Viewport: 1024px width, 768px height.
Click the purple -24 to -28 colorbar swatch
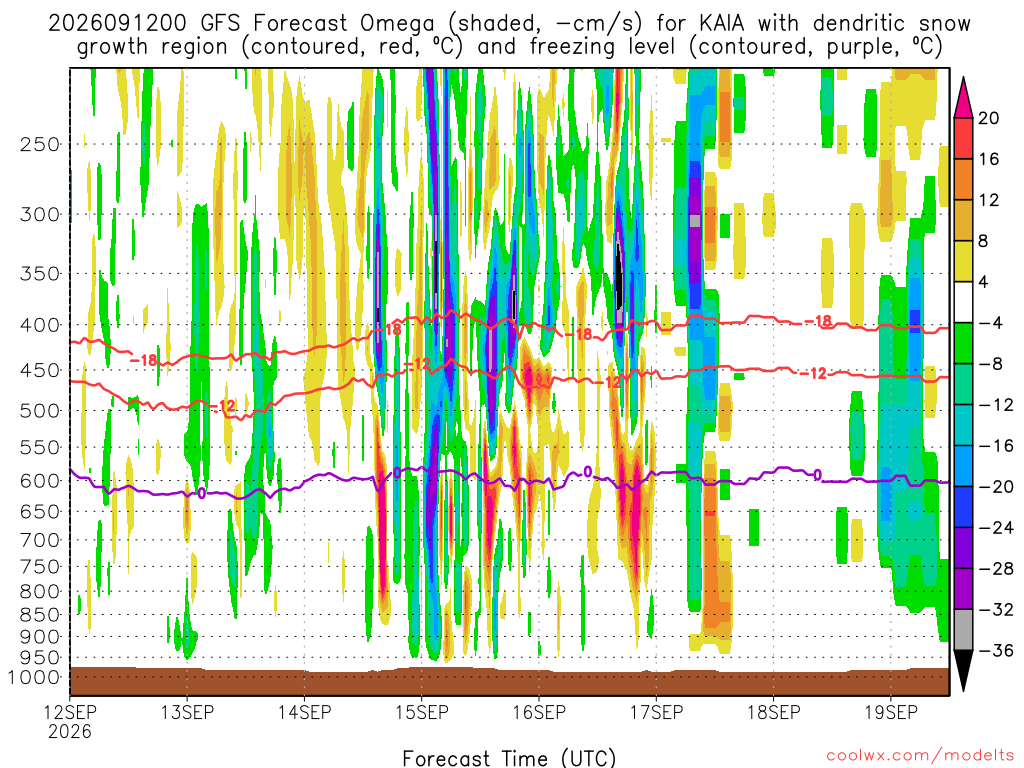pos(963,548)
